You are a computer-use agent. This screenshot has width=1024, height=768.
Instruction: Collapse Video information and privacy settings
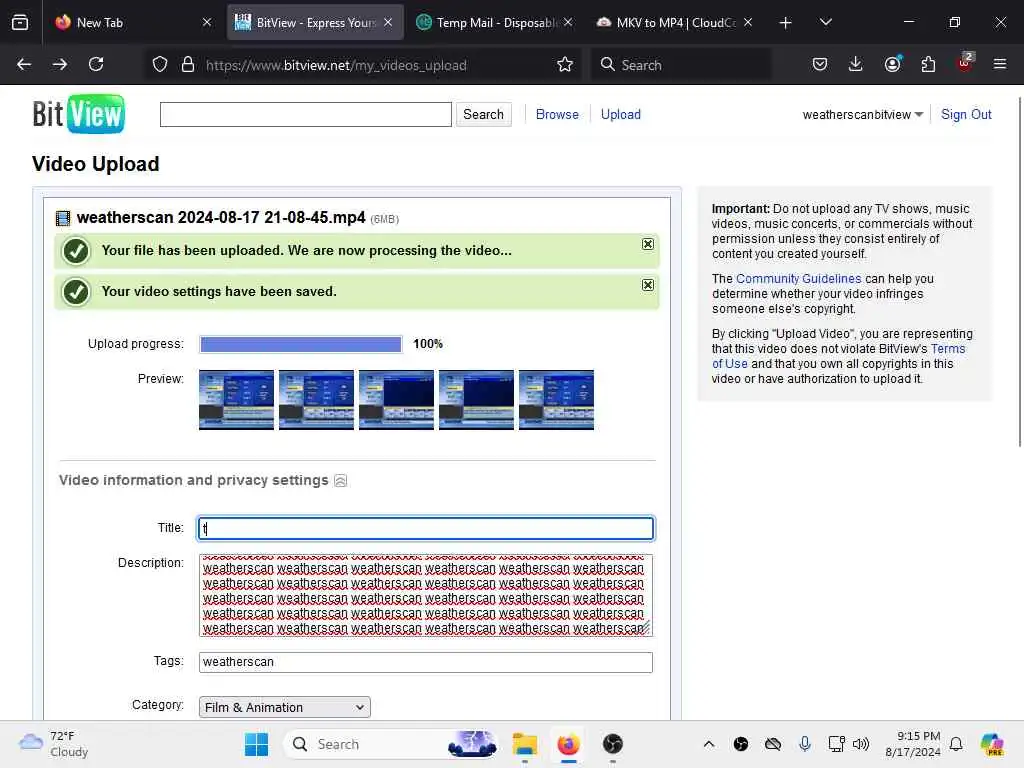click(340, 481)
